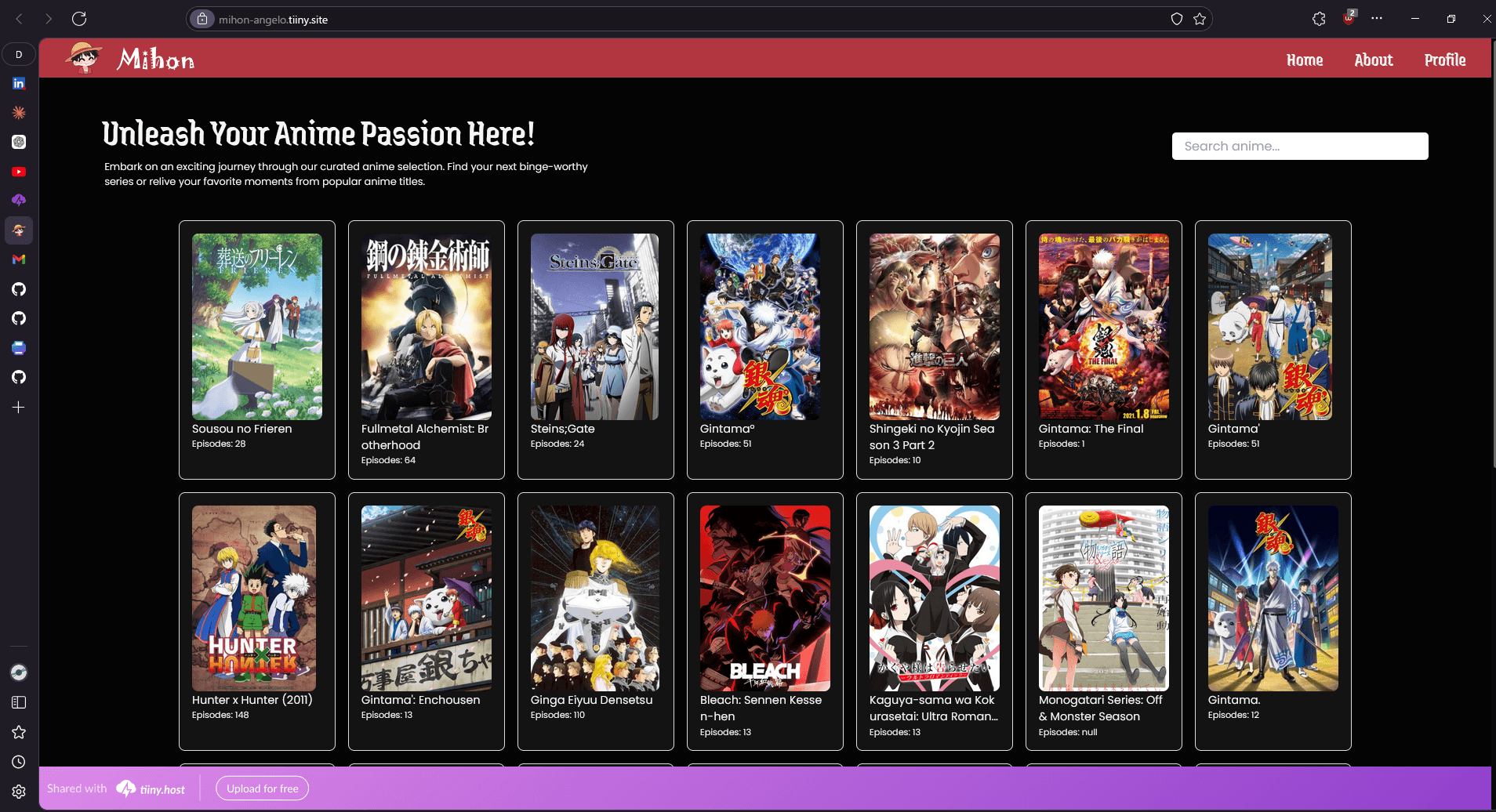This screenshot has width=1496, height=812.
Task: Add a new tab with plus icon
Action: click(x=19, y=408)
